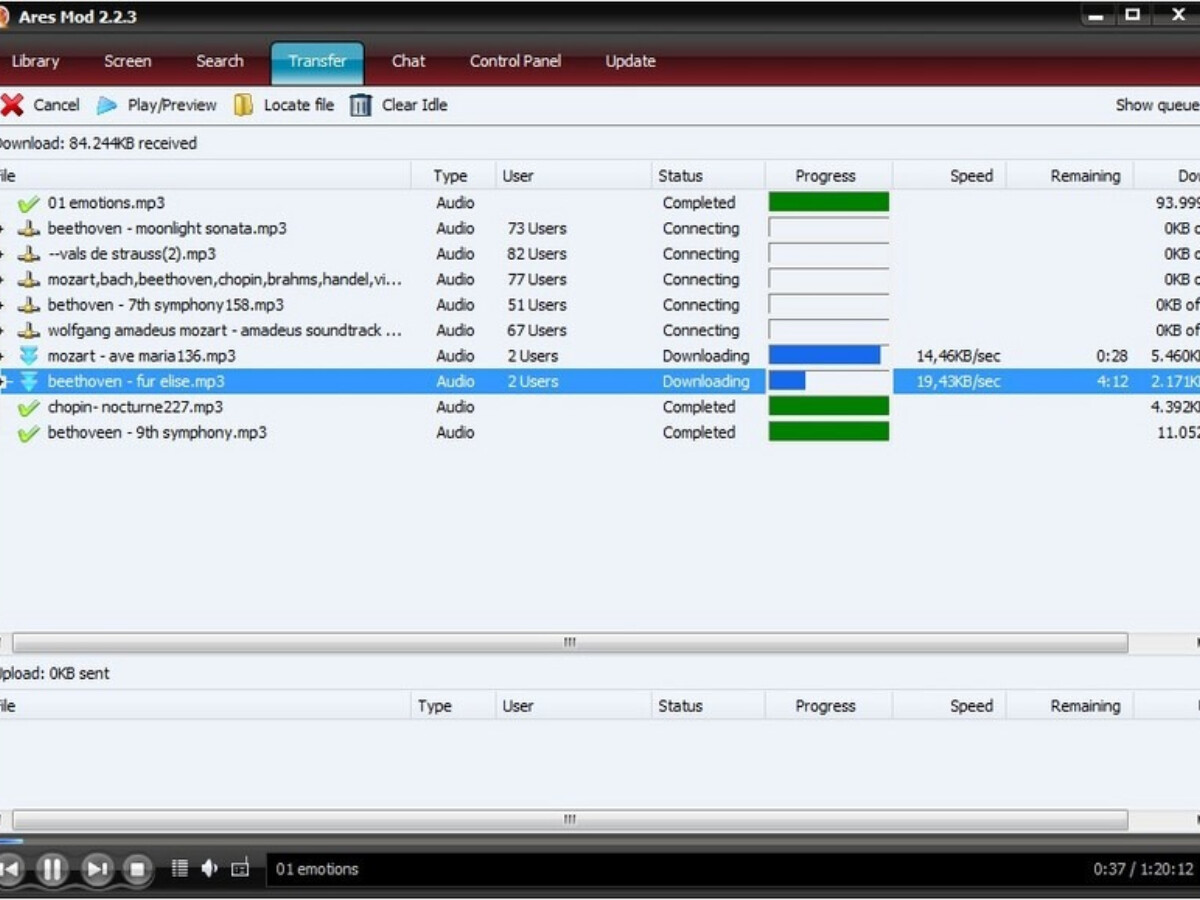
Task: Click the volume speaker icon
Action: (x=209, y=868)
